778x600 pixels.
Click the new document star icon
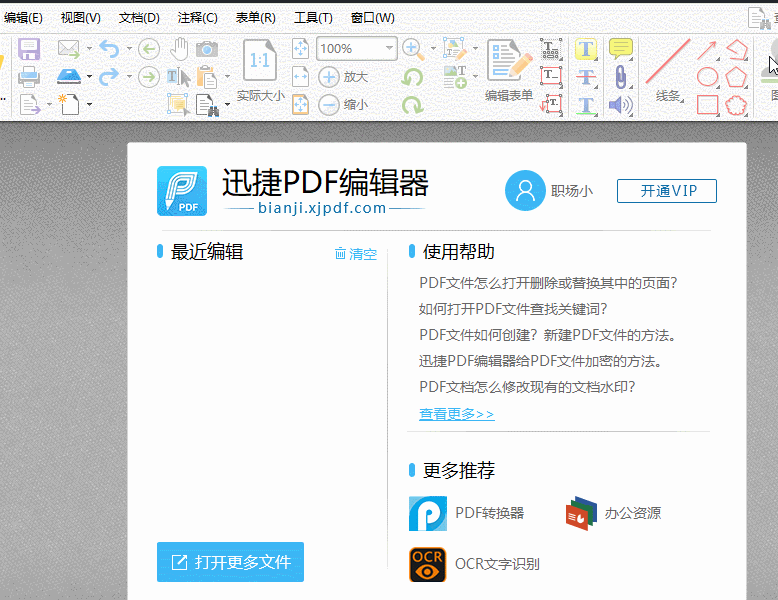(x=69, y=104)
